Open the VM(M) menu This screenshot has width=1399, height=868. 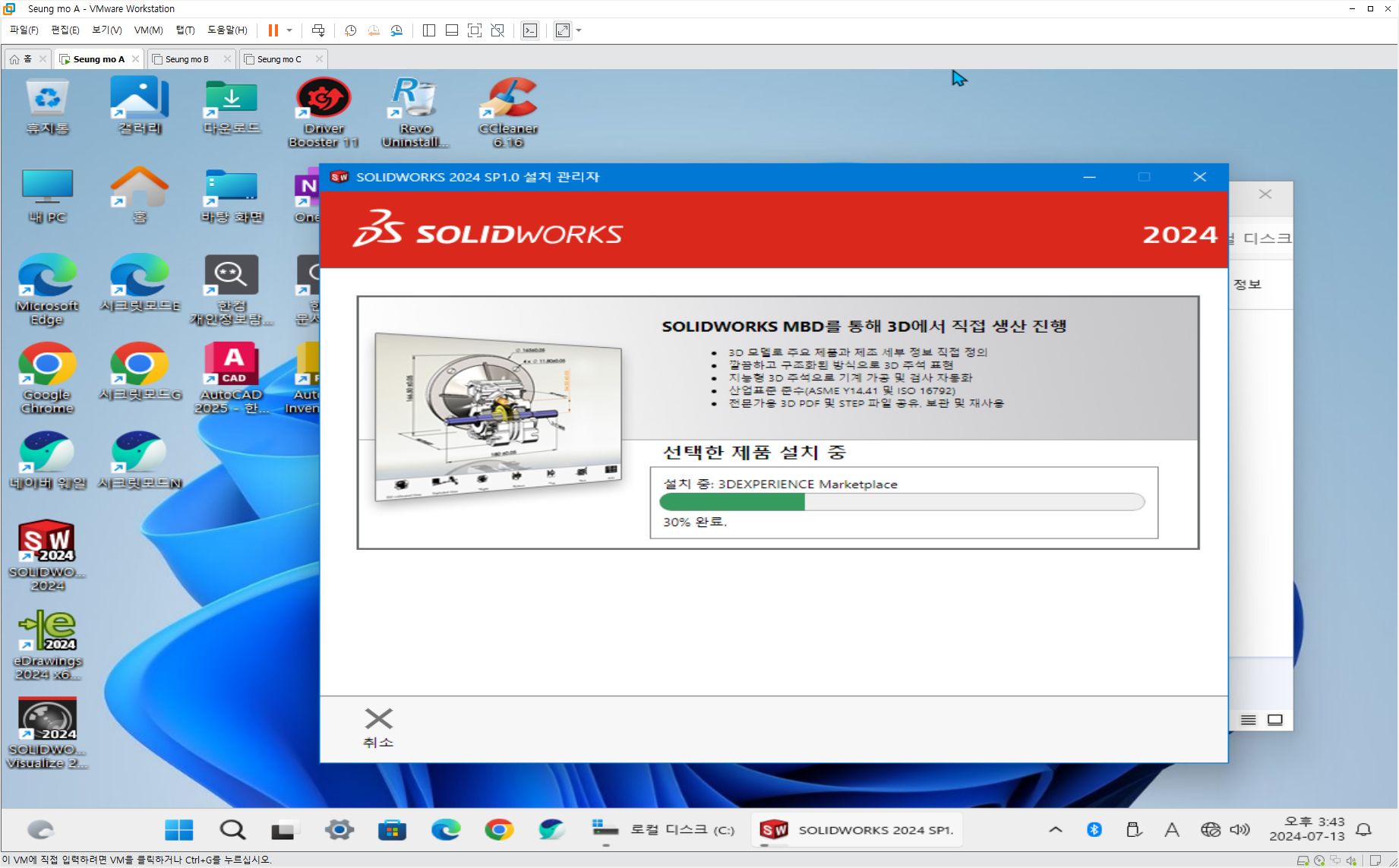148,30
